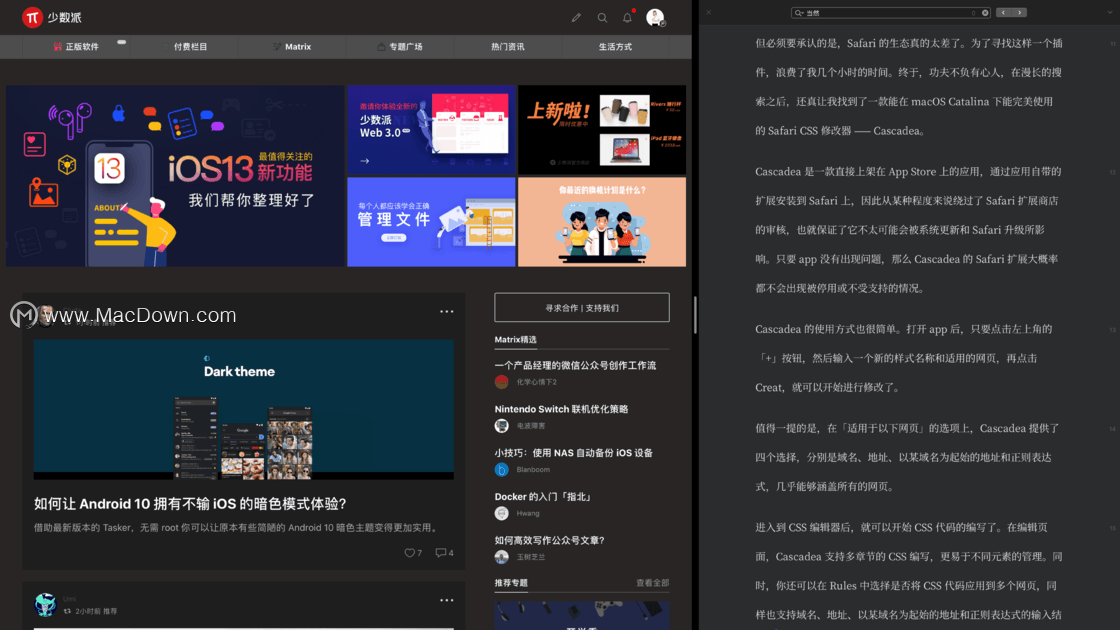Click the 推荐专题 section heading

(511, 583)
